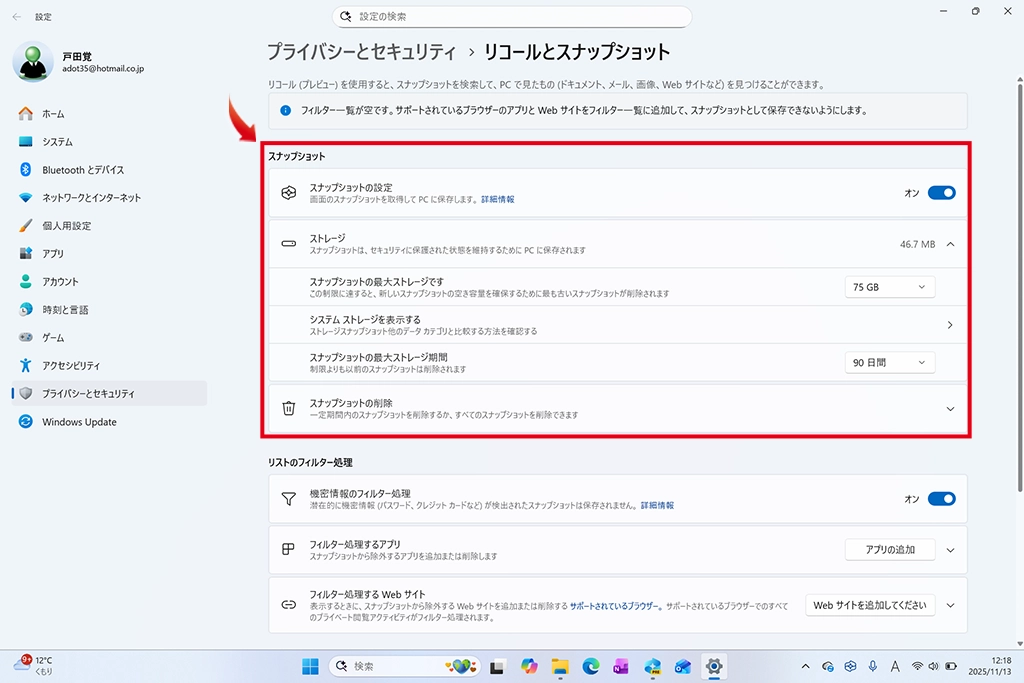Click the フィルター処理するアプリ icon
The width and height of the screenshot is (1024, 683).
point(288,549)
